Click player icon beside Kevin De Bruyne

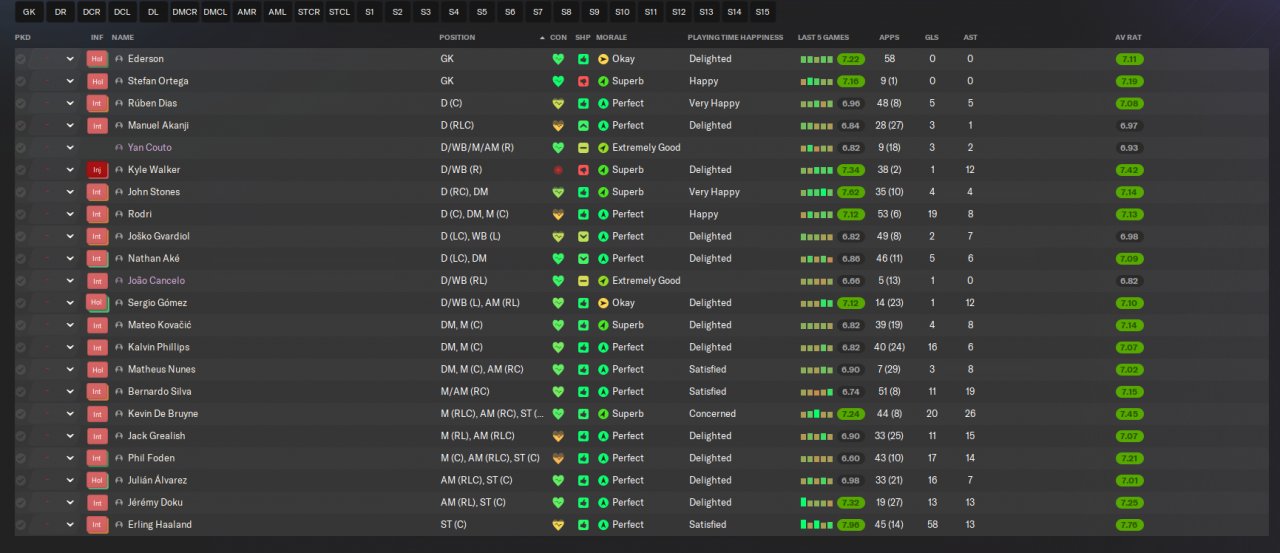tap(119, 414)
